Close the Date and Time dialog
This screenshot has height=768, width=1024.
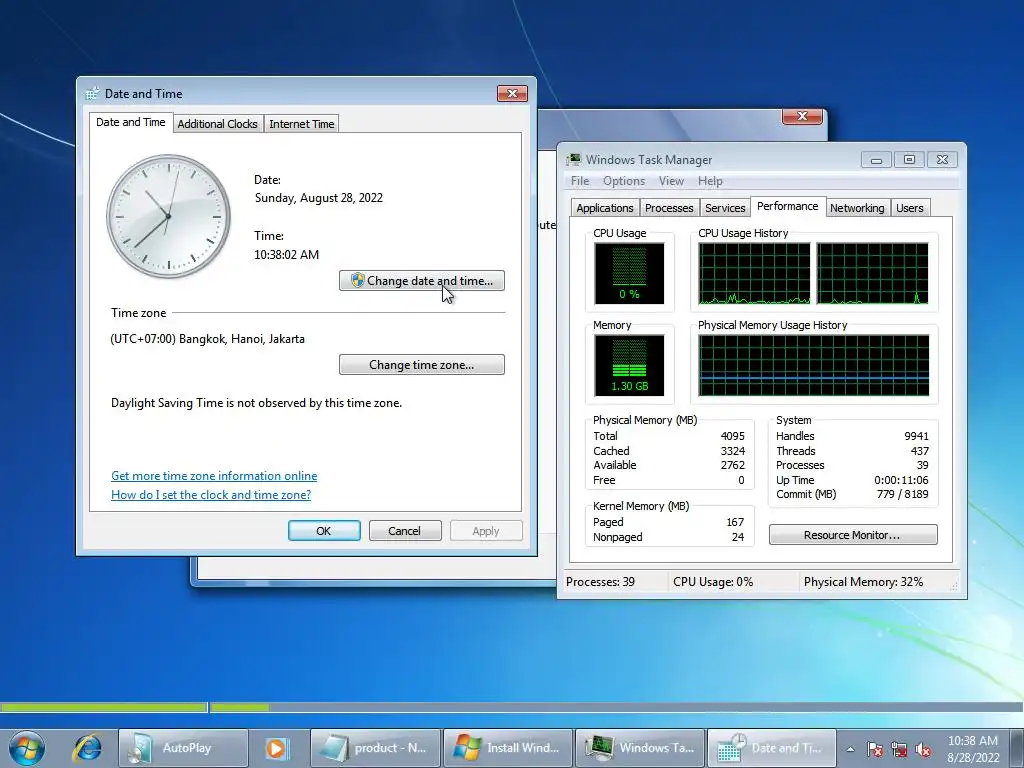tap(513, 93)
